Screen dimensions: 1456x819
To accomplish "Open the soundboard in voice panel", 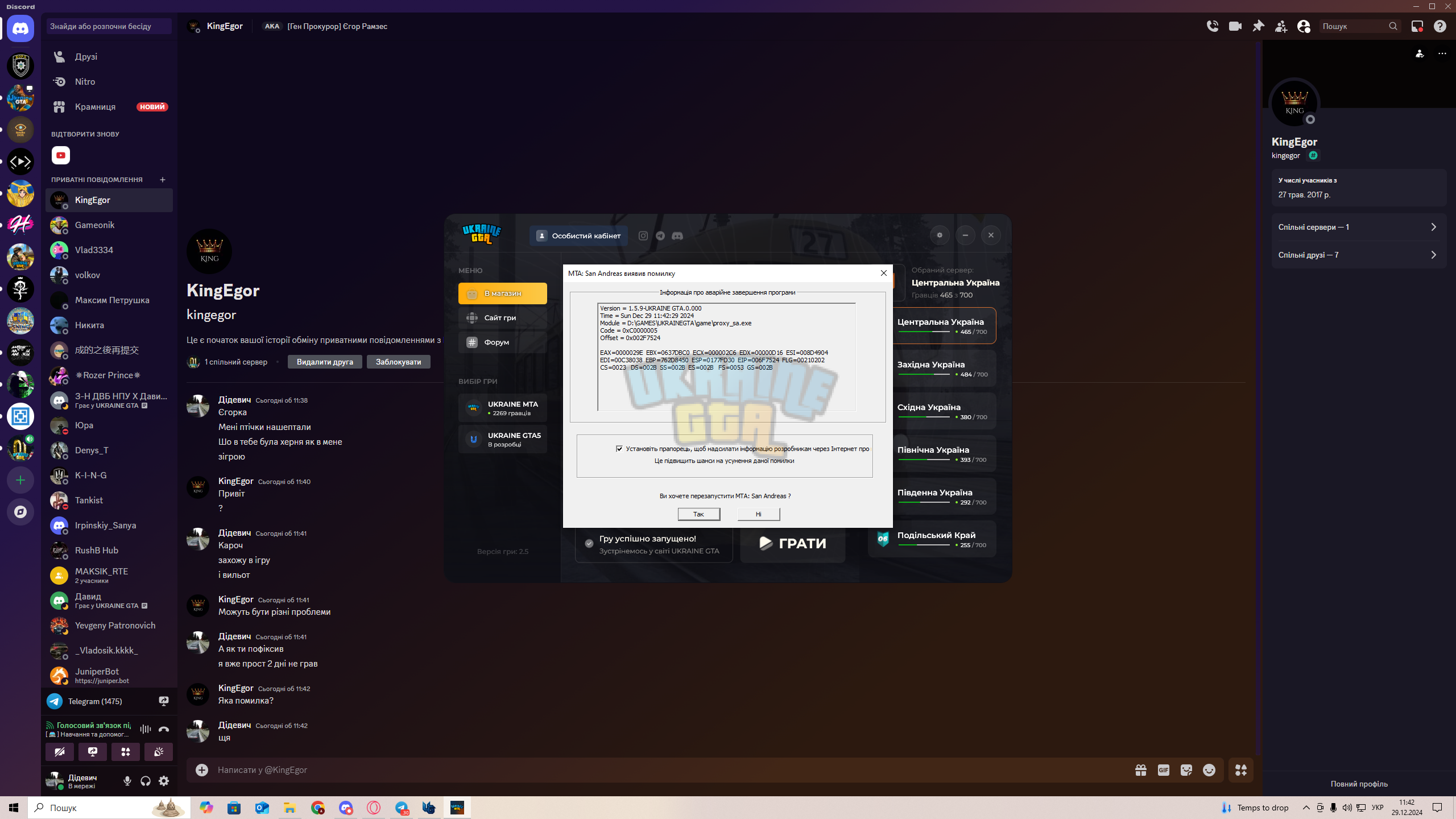I will (x=159, y=752).
